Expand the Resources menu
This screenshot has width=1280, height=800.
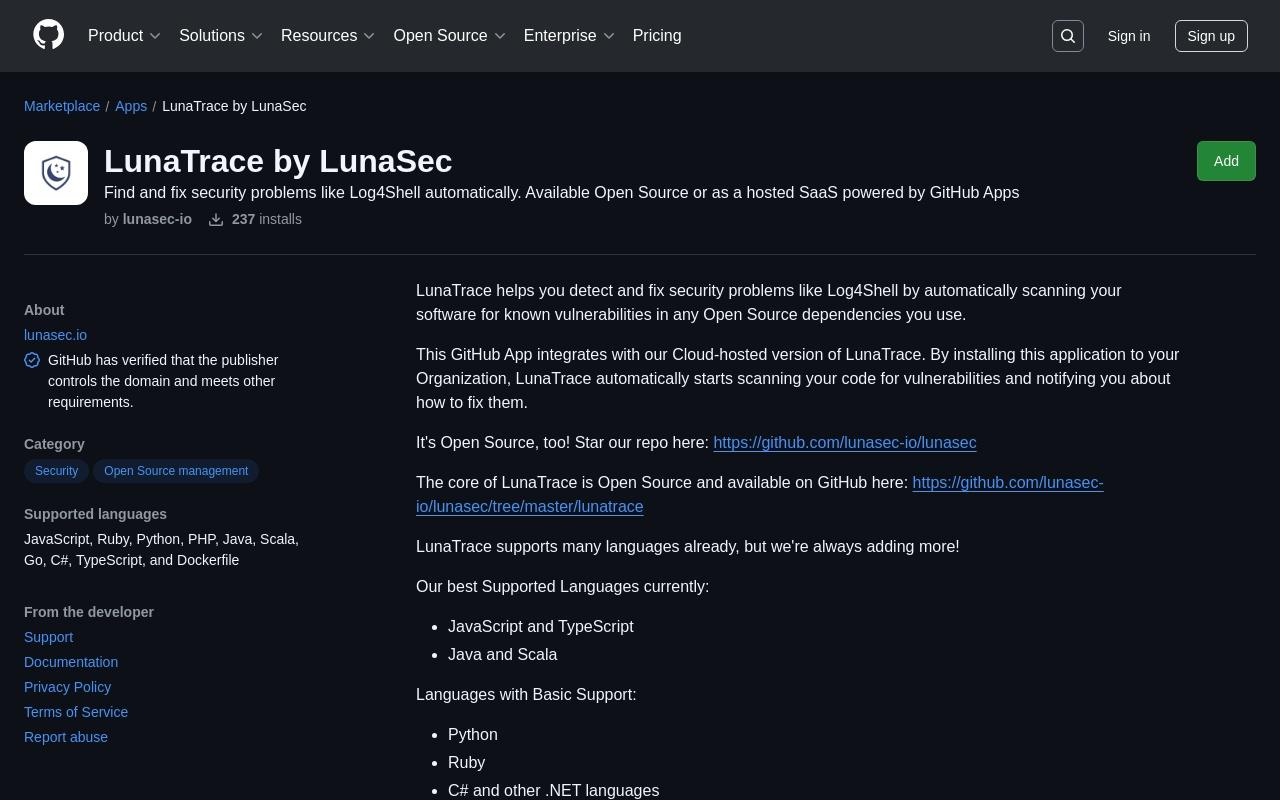coord(328,36)
